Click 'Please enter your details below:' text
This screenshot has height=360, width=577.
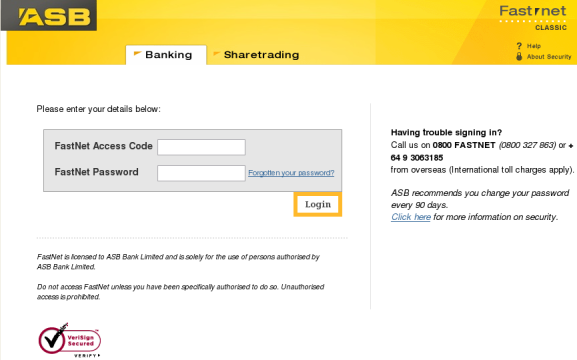[99, 109]
